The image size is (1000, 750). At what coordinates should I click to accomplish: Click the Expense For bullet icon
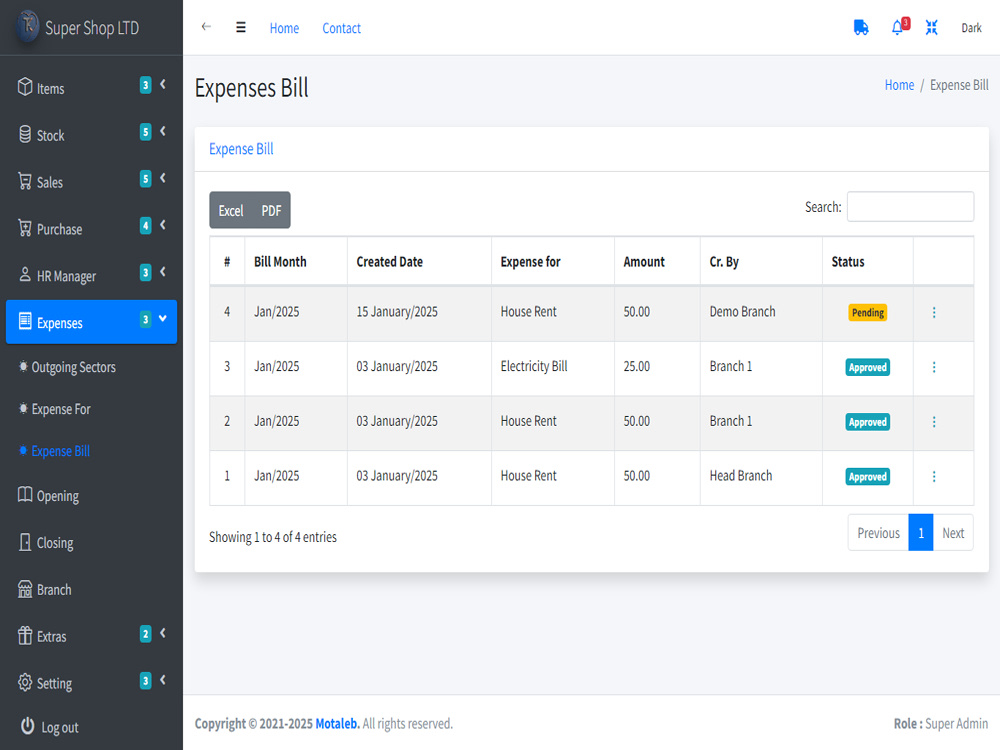pos(23,409)
